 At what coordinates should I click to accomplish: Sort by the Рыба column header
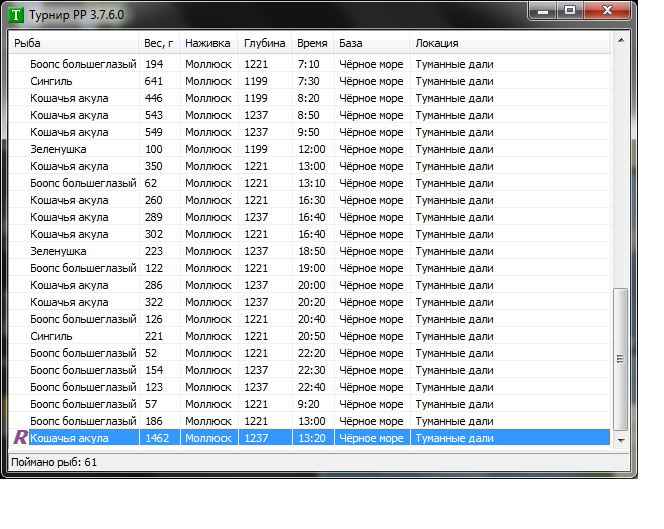74,43
